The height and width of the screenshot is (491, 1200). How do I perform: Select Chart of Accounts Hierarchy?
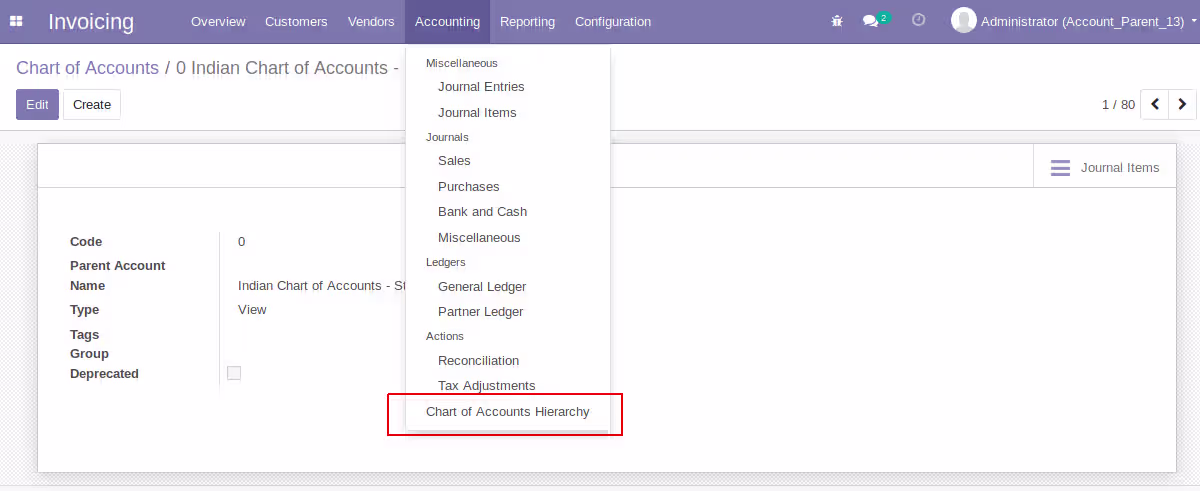(x=507, y=412)
